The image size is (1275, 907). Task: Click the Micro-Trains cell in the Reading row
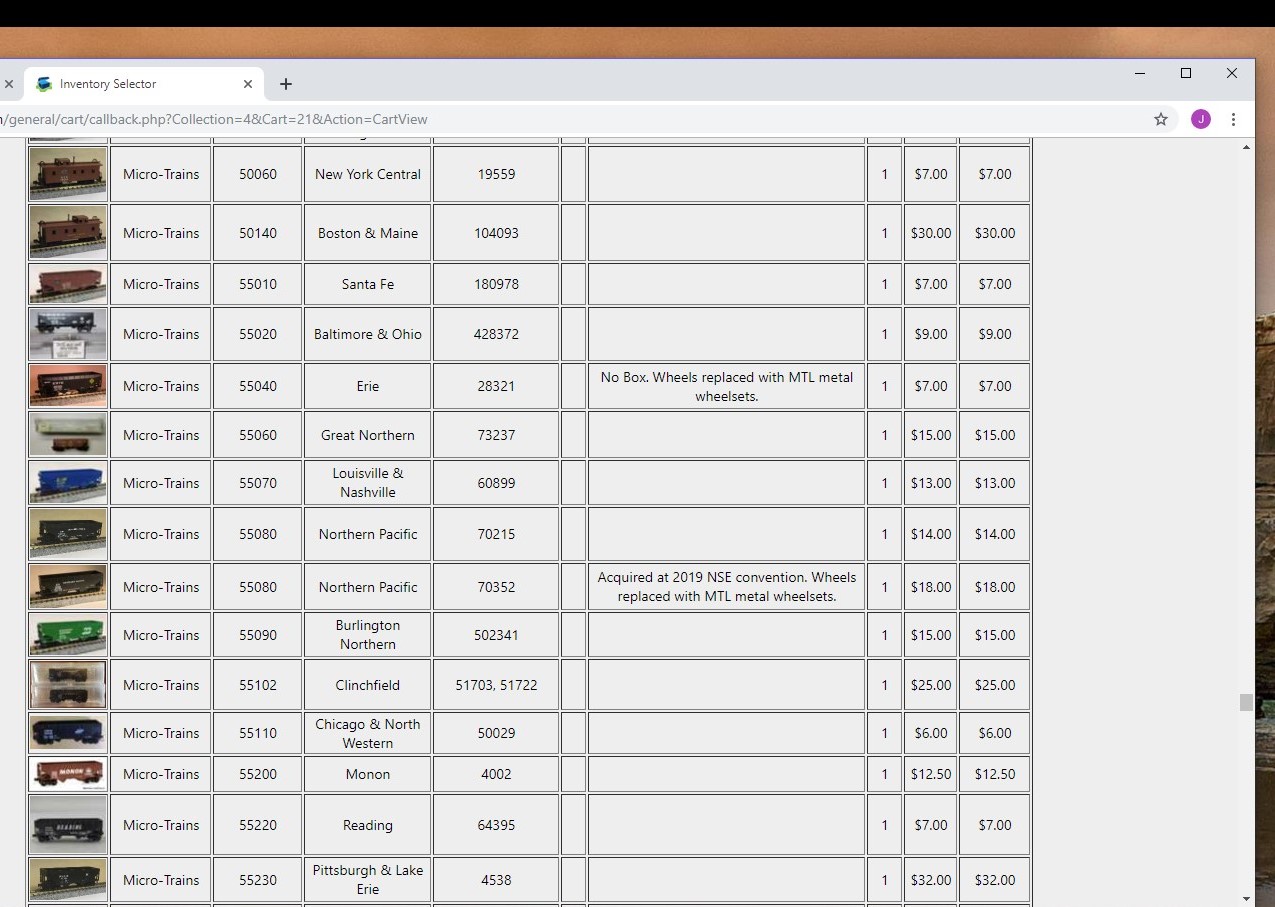tap(161, 825)
